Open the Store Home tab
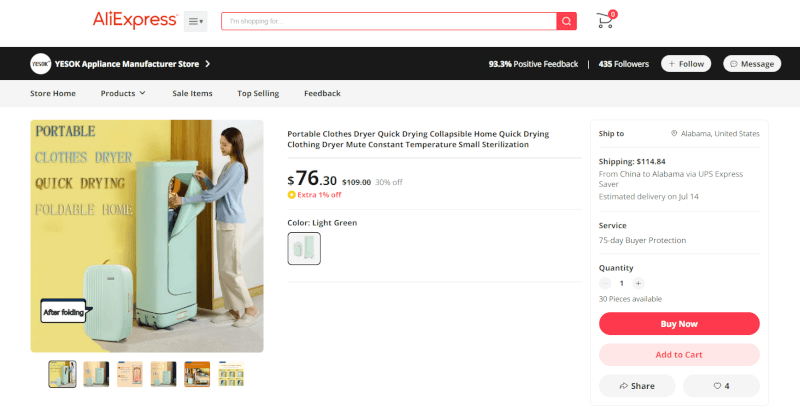The width and height of the screenshot is (800, 412). pyautogui.click(x=53, y=93)
